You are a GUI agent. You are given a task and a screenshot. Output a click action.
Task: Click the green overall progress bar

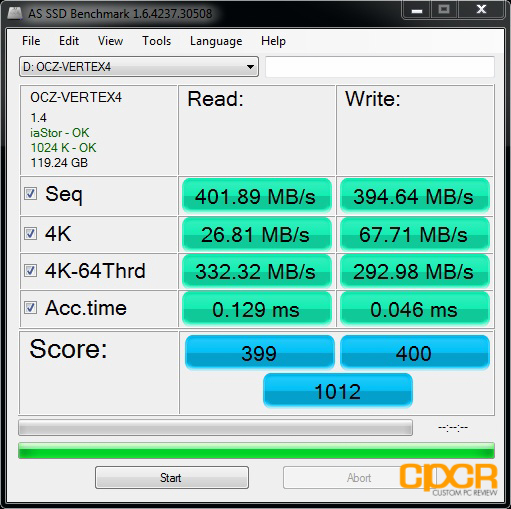256,450
